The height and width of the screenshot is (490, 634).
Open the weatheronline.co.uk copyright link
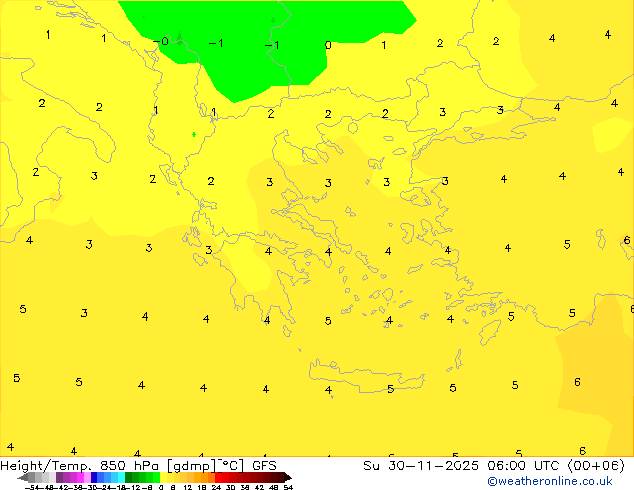(x=549, y=481)
